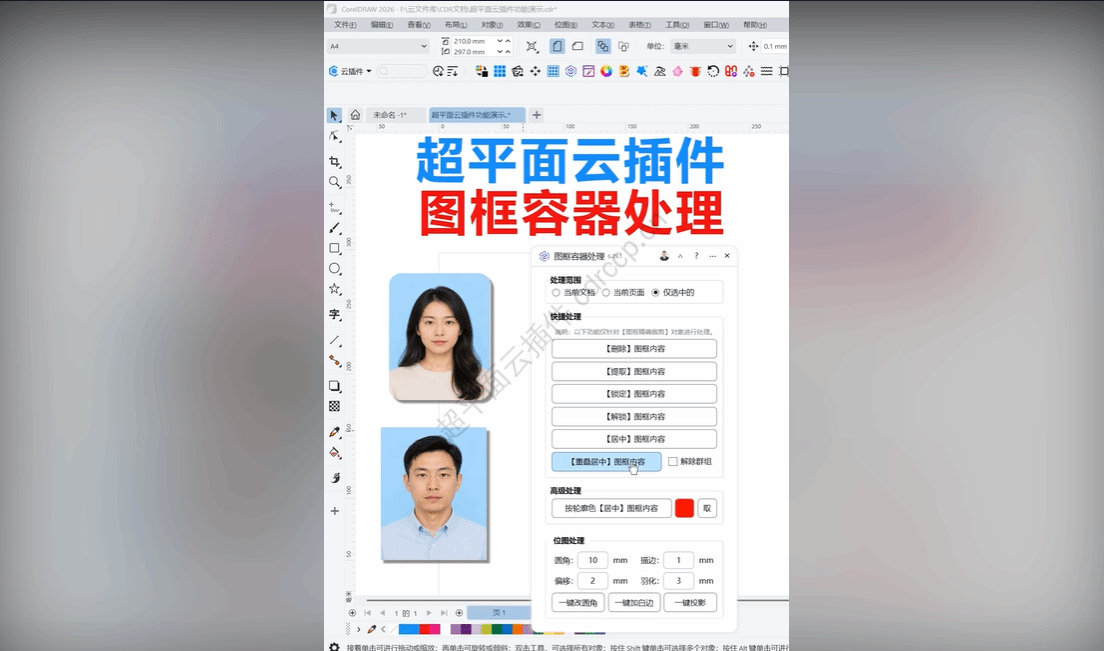Open the 文件 menu
1104x651 pixels.
point(344,25)
